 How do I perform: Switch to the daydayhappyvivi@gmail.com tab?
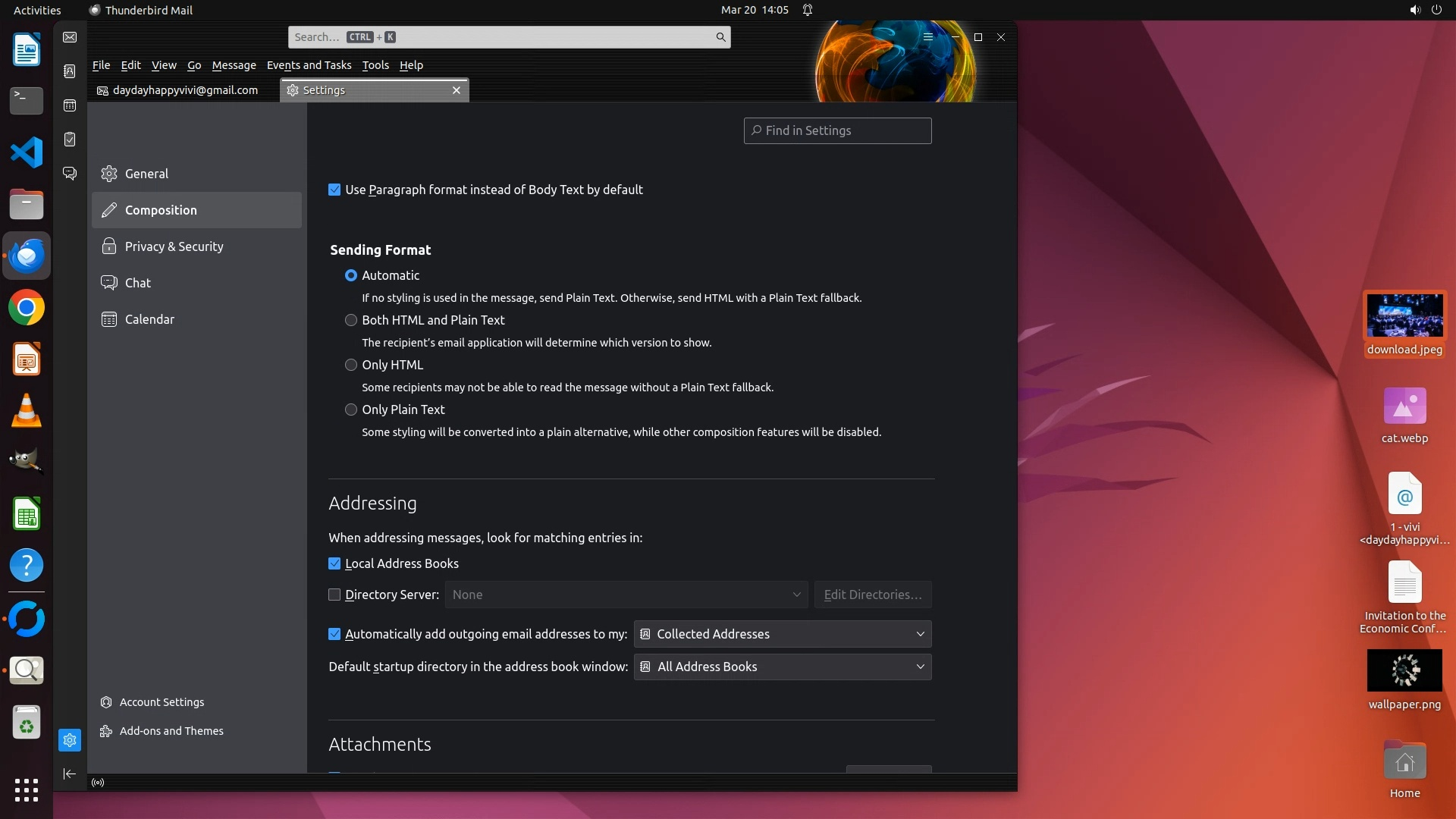coord(184,90)
